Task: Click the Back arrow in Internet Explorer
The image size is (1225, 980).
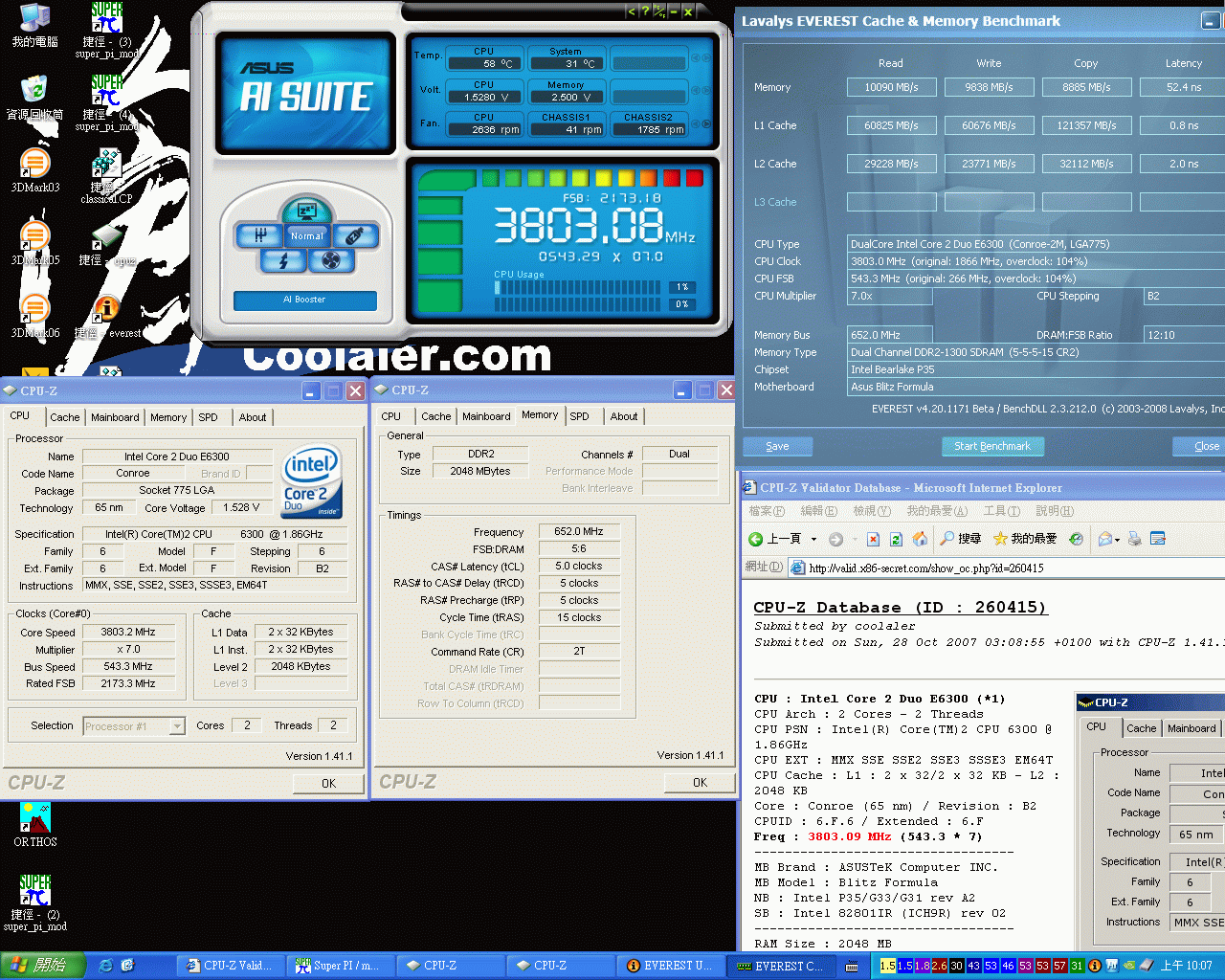Action: [774, 539]
